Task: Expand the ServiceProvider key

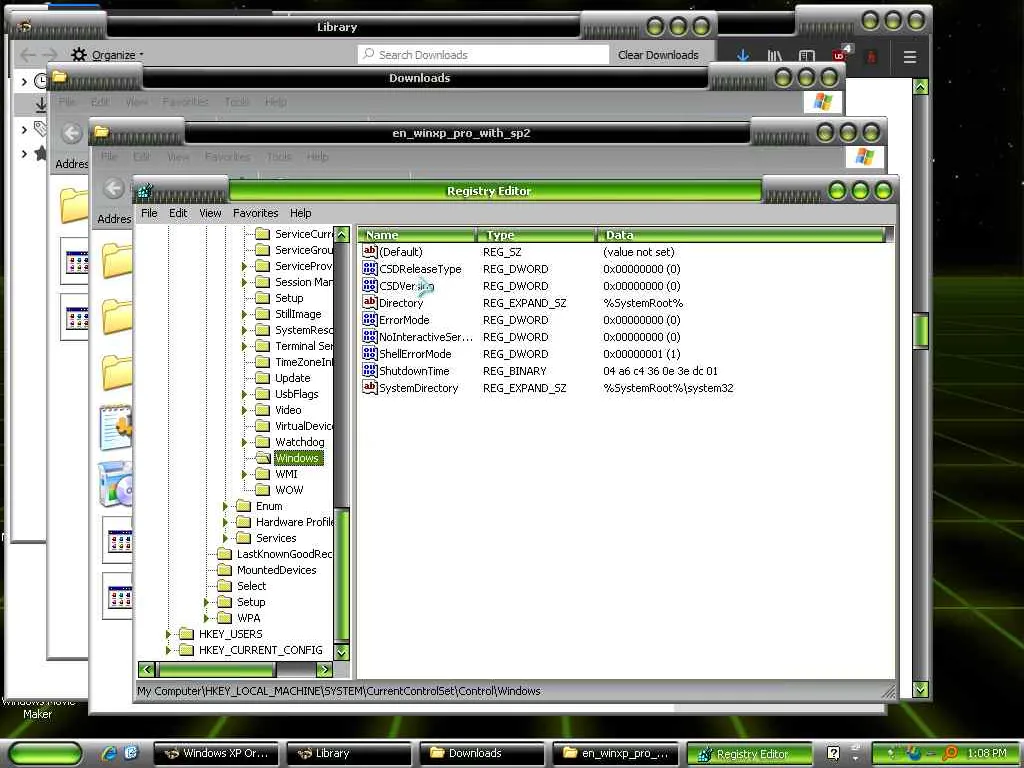Action: coord(244,266)
